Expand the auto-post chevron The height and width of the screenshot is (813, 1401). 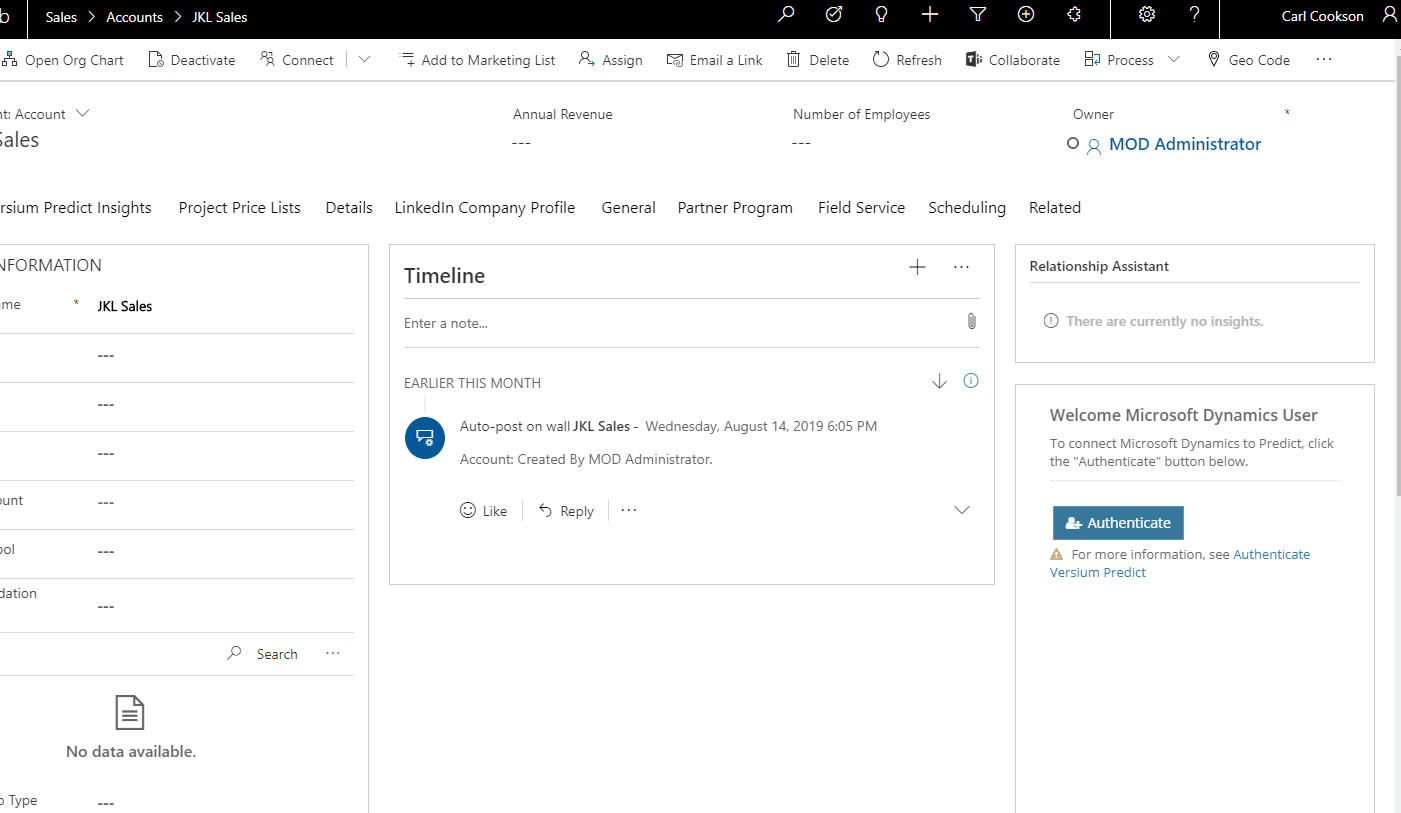[962, 510]
